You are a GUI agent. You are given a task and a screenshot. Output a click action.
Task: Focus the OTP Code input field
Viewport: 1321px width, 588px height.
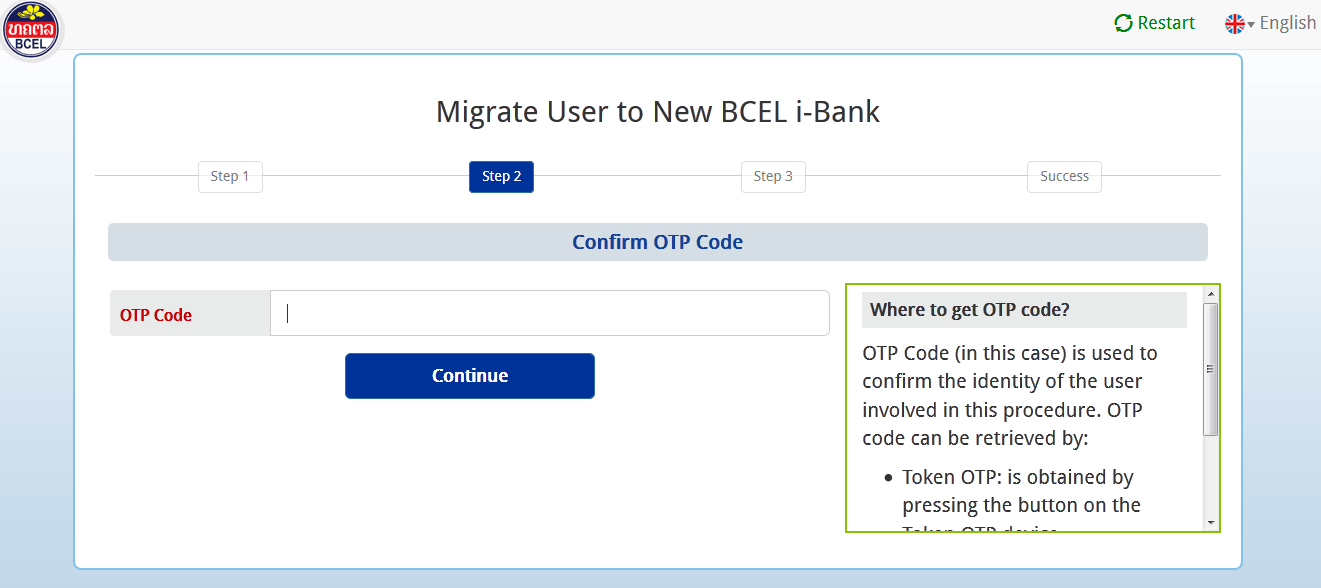[x=549, y=313]
